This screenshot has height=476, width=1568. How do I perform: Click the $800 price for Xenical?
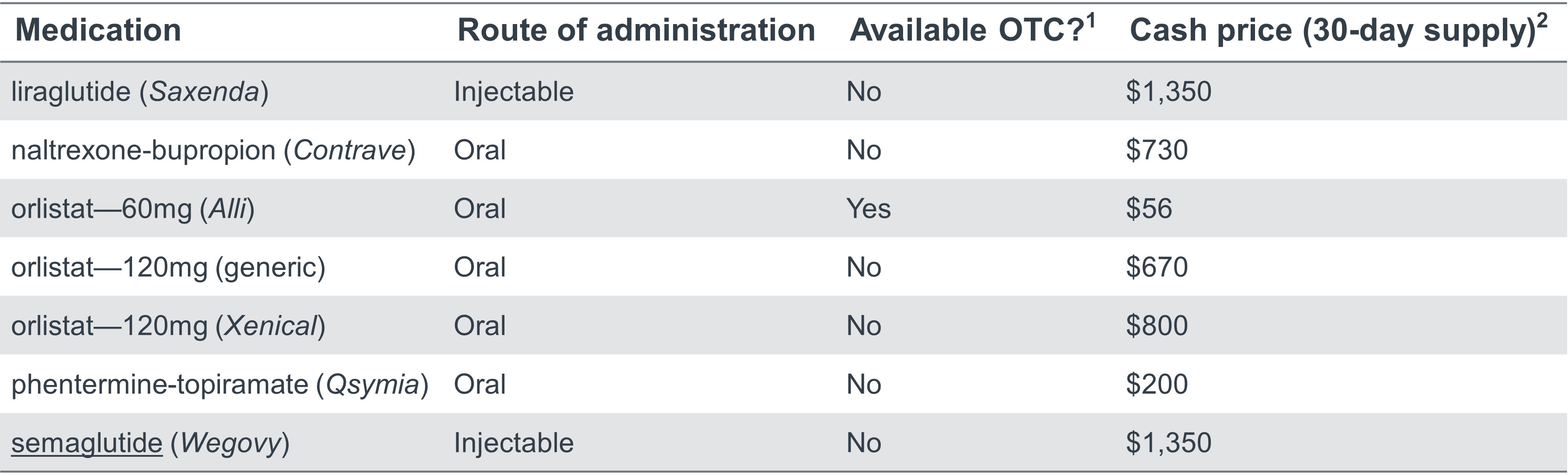click(1157, 326)
